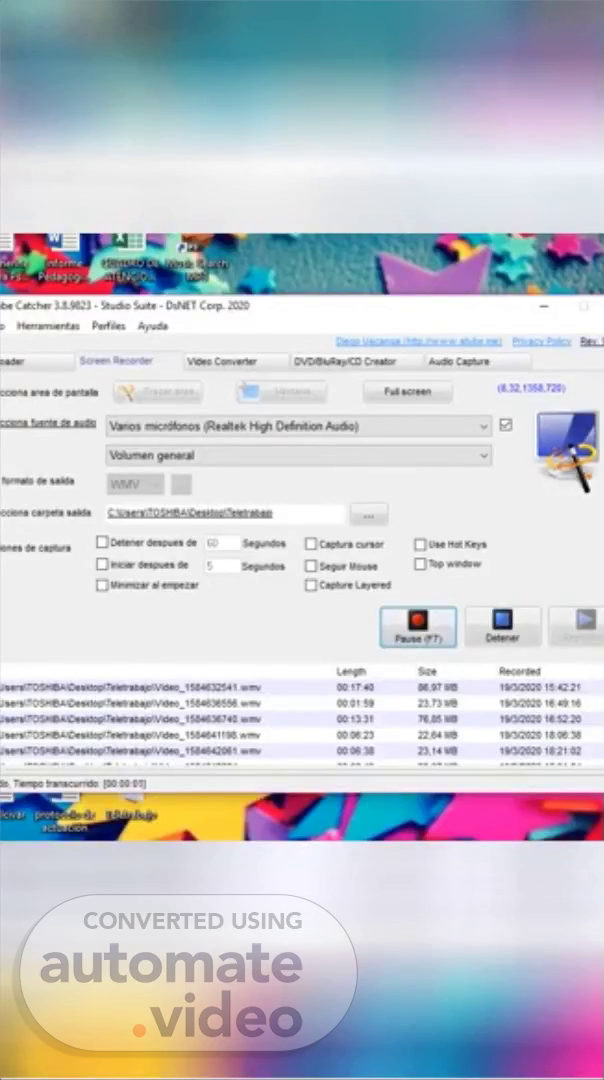Open the WMV output format dropdown
604x1080 pixels.
pyautogui.click(x=135, y=485)
